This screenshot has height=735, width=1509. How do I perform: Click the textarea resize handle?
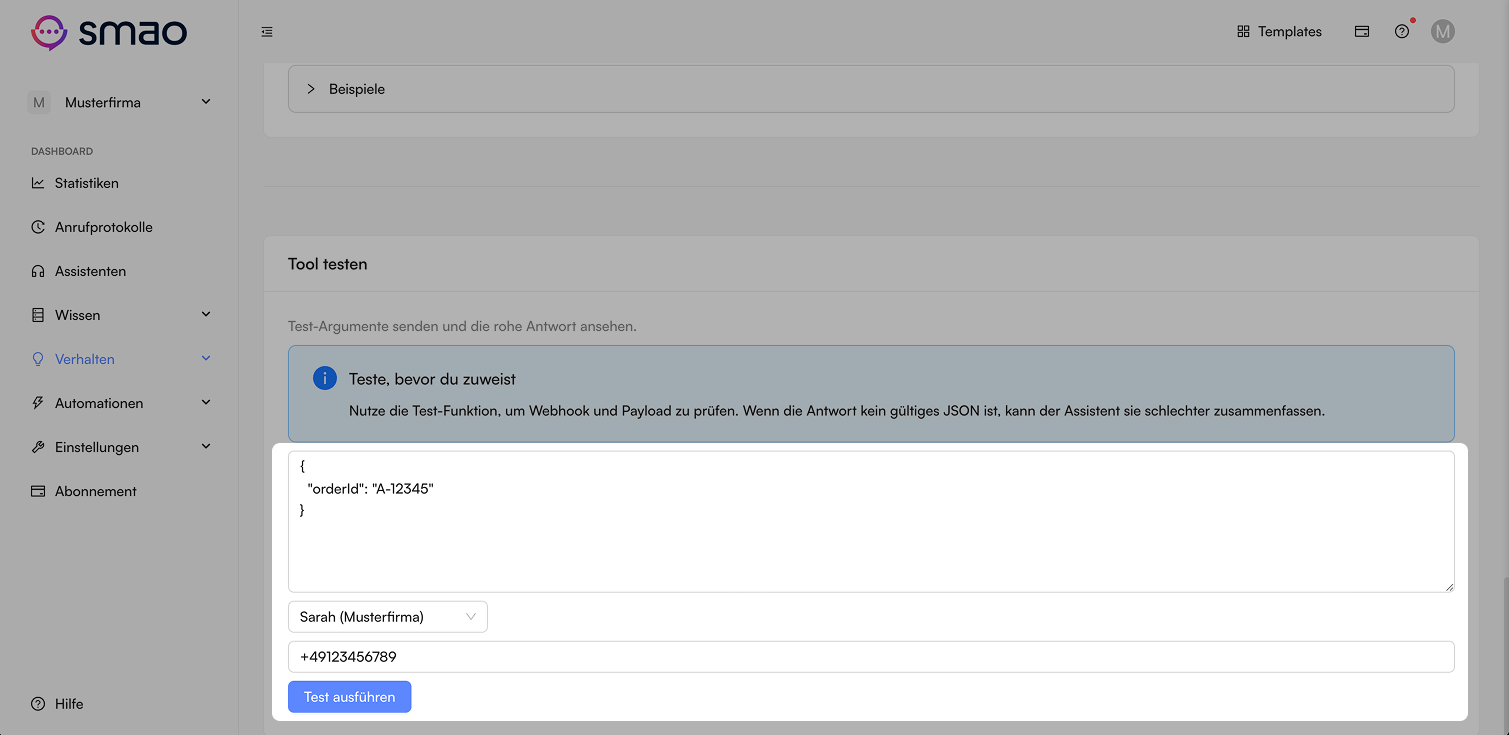pyautogui.click(x=1448, y=587)
